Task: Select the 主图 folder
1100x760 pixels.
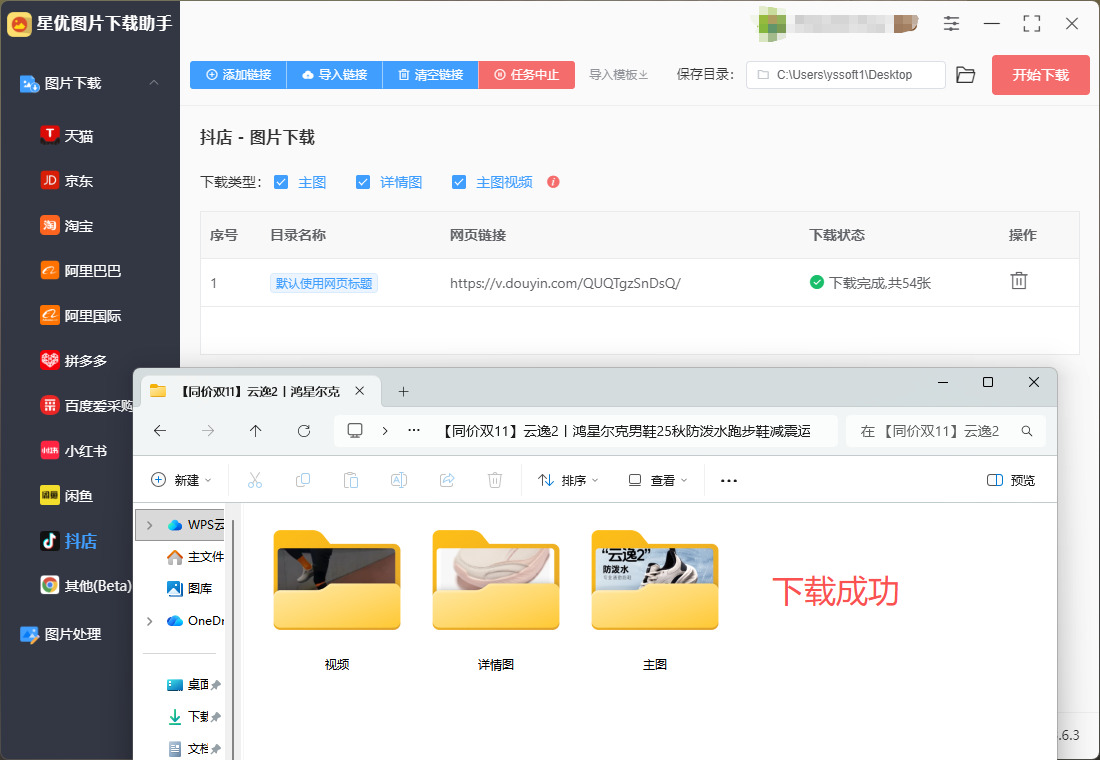Action: (x=655, y=601)
